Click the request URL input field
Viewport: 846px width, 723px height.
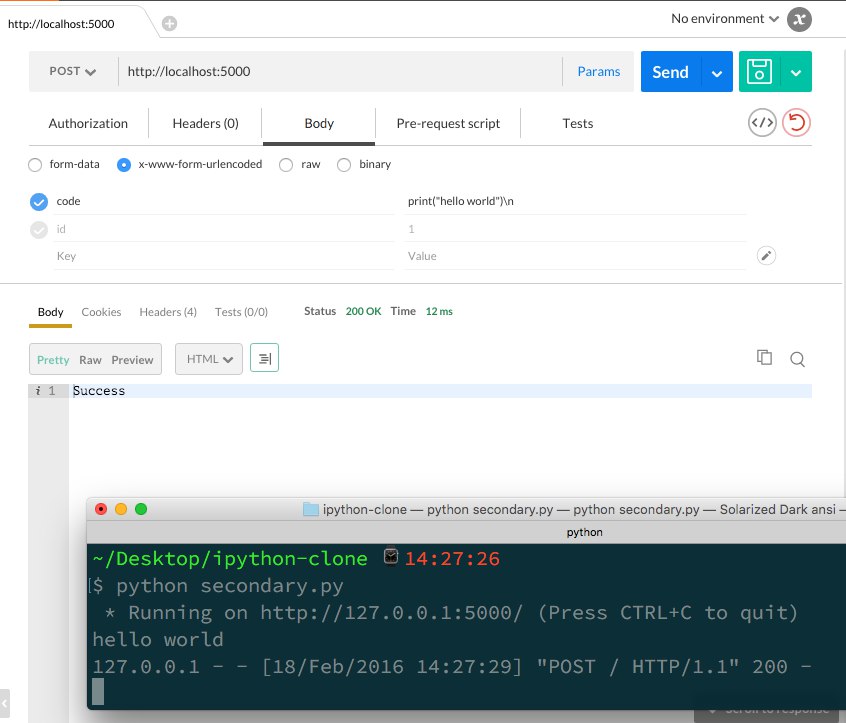[x=340, y=71]
